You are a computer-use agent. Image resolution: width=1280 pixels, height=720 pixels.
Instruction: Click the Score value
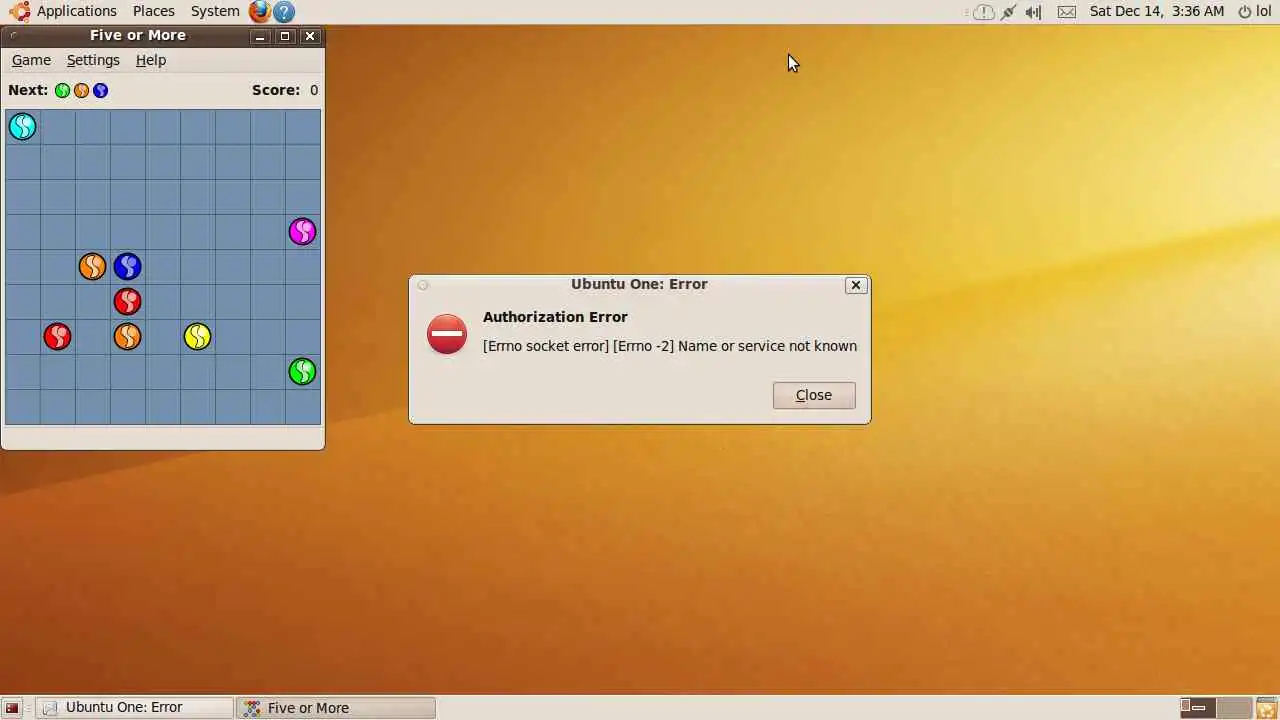(314, 90)
